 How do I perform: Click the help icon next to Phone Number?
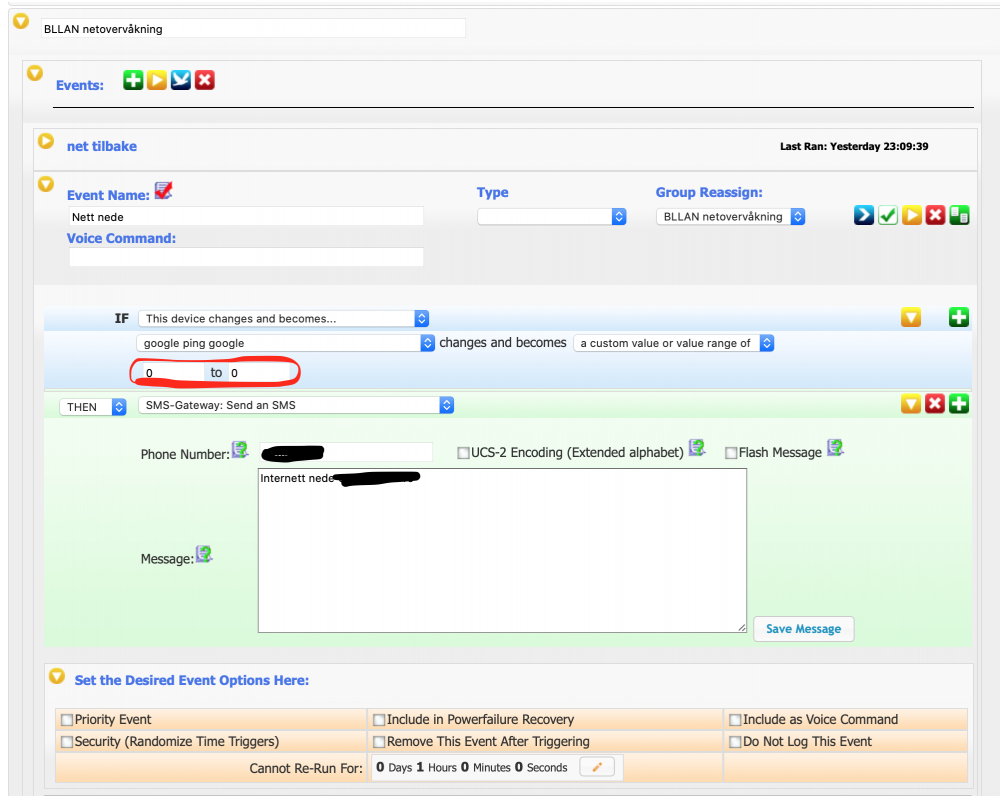[240, 451]
